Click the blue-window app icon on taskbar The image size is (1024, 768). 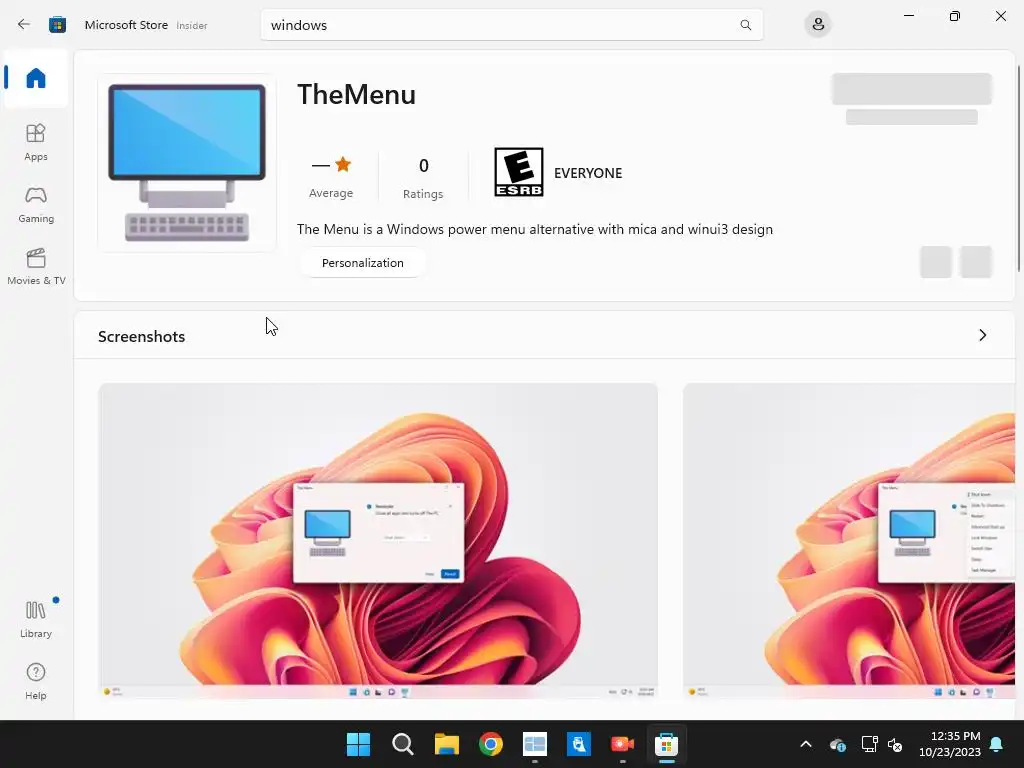(x=534, y=744)
